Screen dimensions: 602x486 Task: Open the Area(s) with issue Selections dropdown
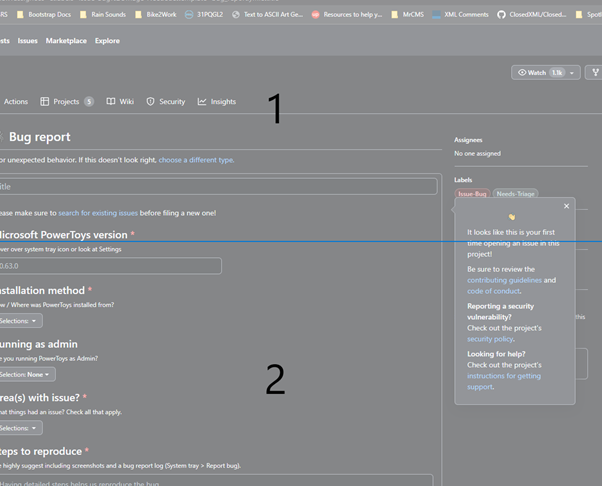click(x=21, y=428)
